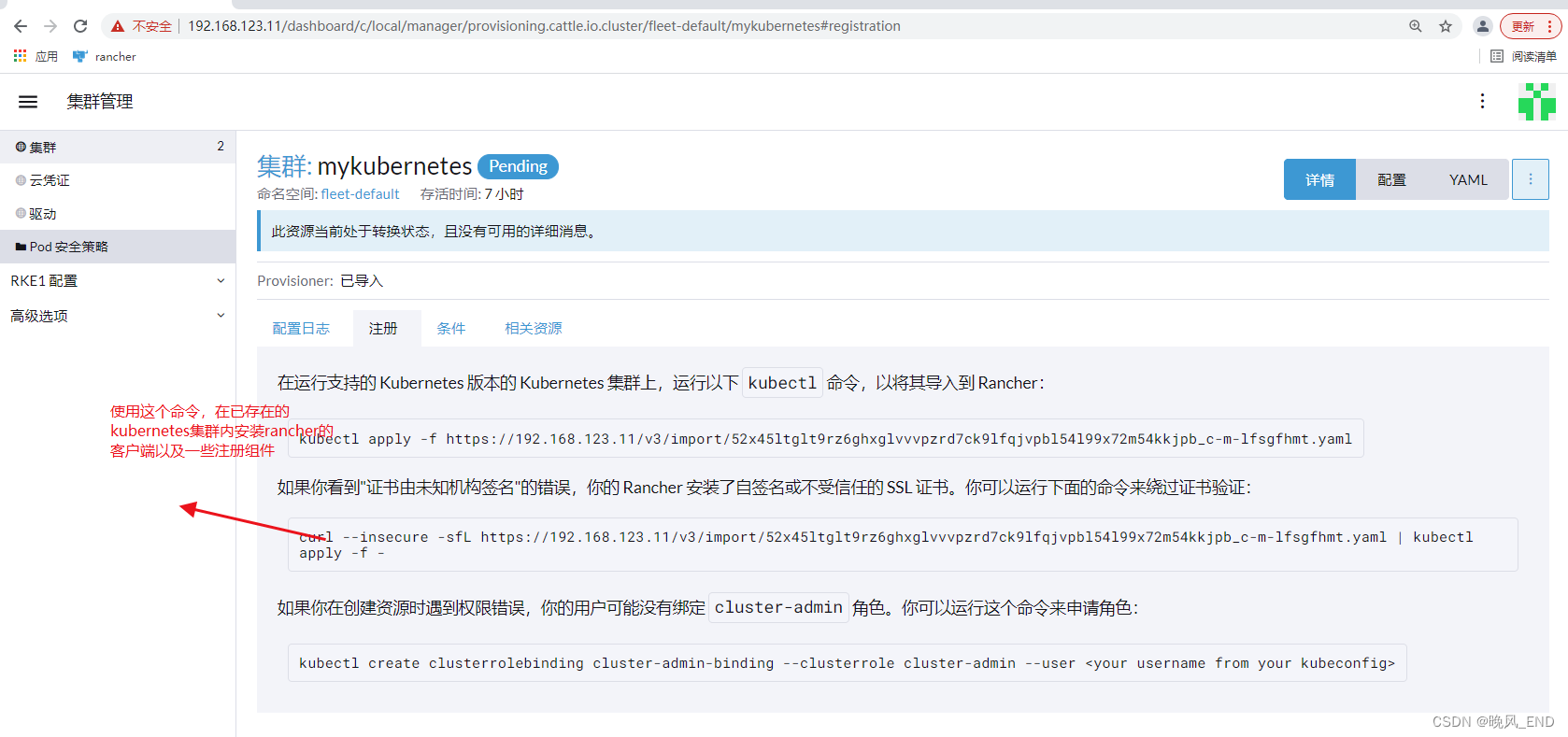Open the 配置日志 tab
This screenshot has height=737, width=1568.
(x=301, y=329)
